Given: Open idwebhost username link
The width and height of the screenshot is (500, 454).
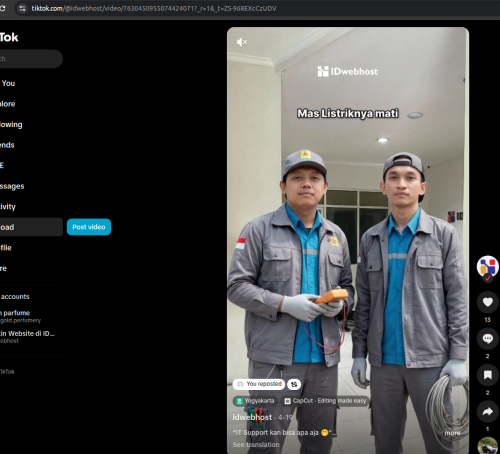Looking at the screenshot, I should [252, 417].
